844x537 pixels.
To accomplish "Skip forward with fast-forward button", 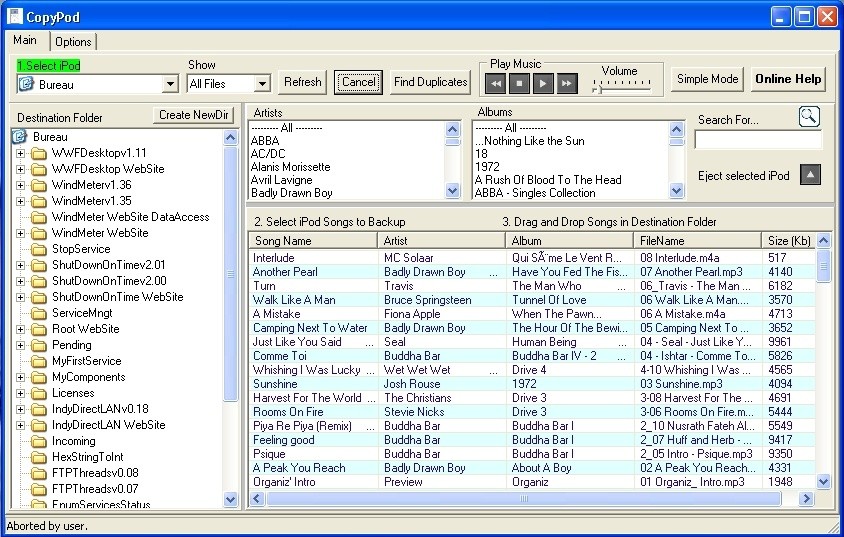I will [x=566, y=83].
